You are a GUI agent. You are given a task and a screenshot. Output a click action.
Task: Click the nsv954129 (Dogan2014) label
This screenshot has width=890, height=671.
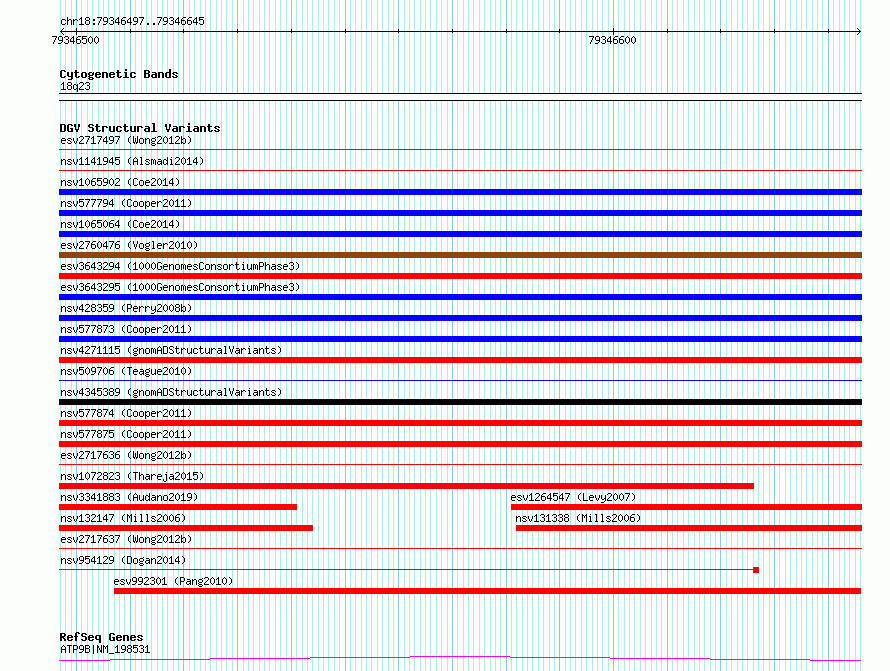(123, 560)
